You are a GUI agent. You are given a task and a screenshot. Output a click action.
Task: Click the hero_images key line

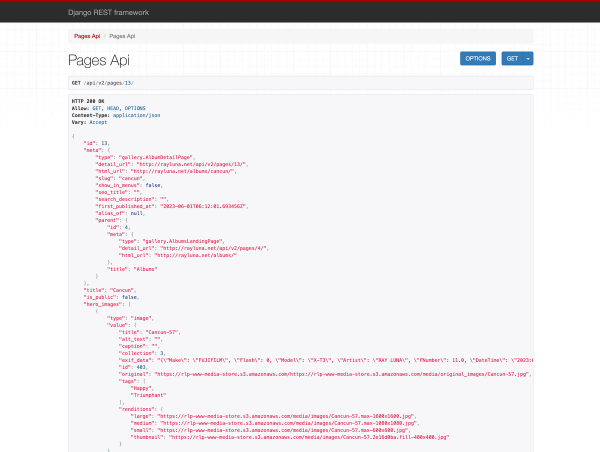[107, 304]
